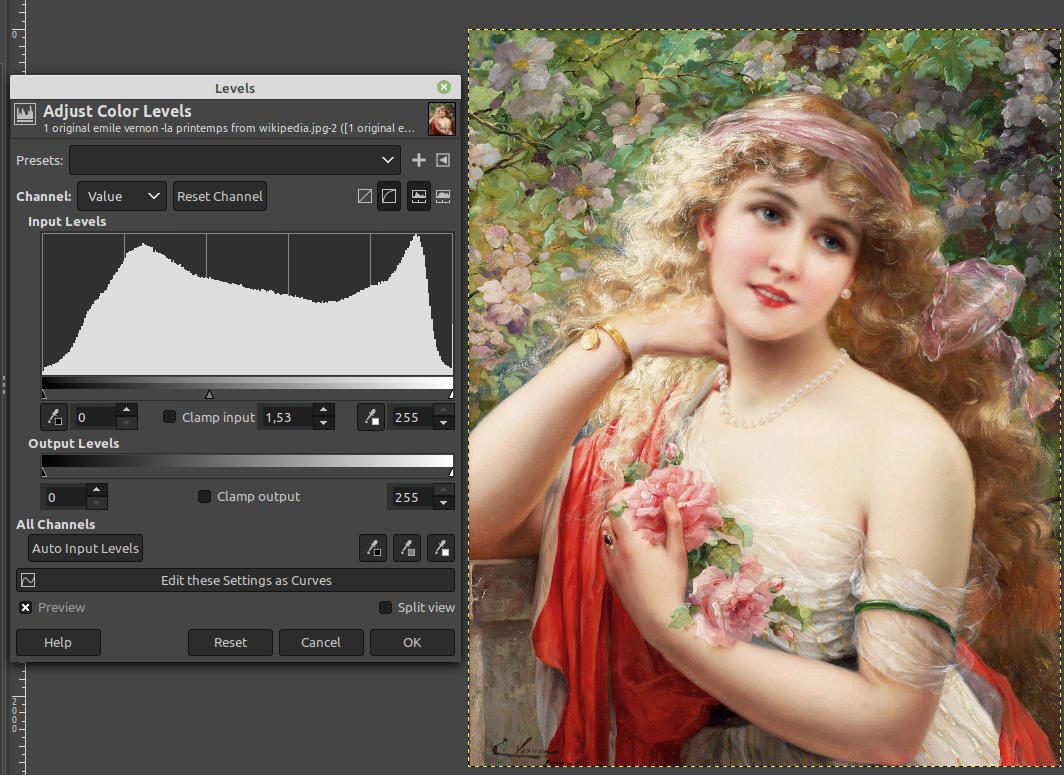Click the output levels white slider triangle

pos(451,472)
